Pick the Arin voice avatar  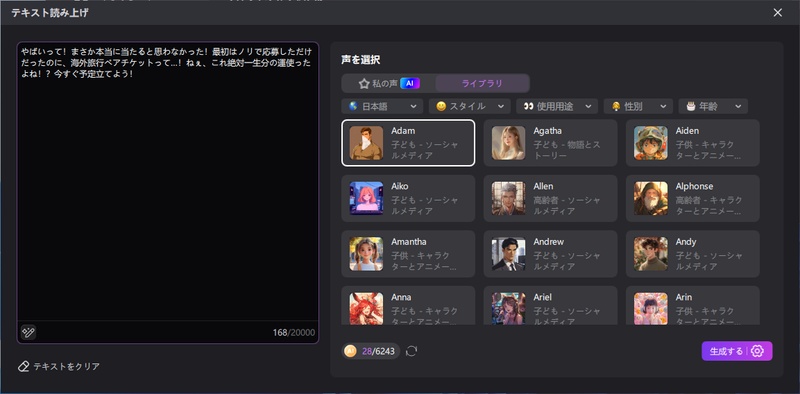click(651, 308)
